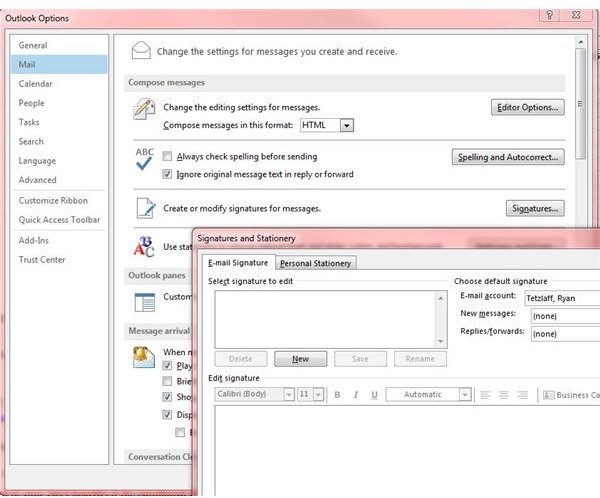Screen dimensions: 600x498
Task: Align signature text right
Action: tap(522, 395)
